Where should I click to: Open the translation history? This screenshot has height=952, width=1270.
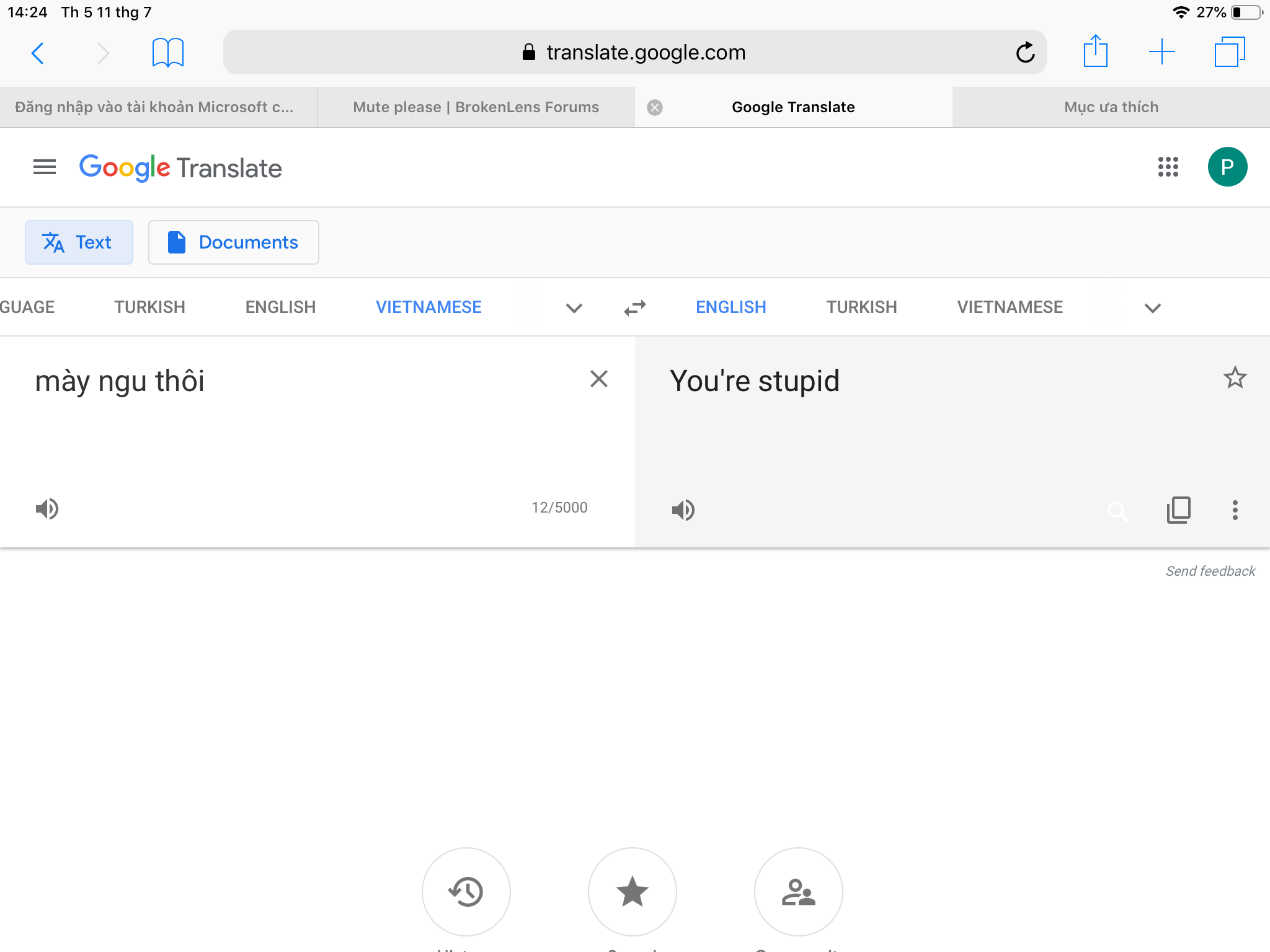tap(466, 892)
